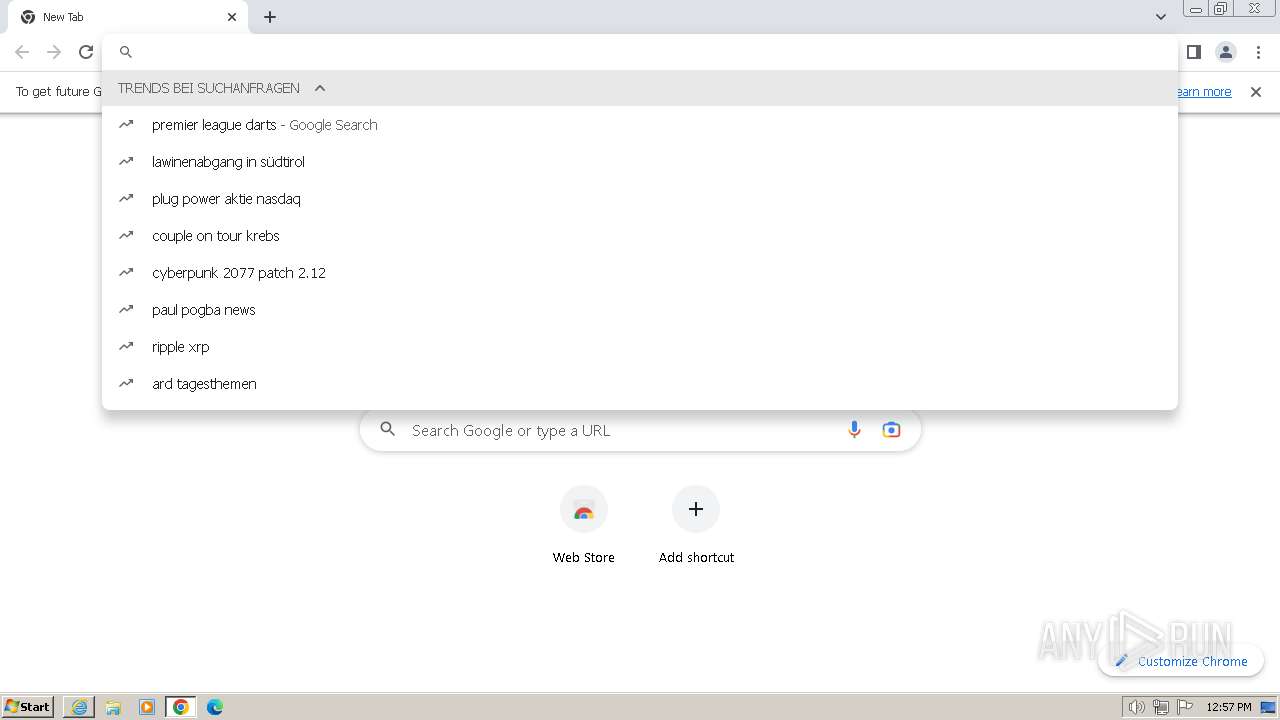The width and height of the screenshot is (1280, 720).
Task: Open the tab search dropdown arrow
Action: click(1161, 17)
